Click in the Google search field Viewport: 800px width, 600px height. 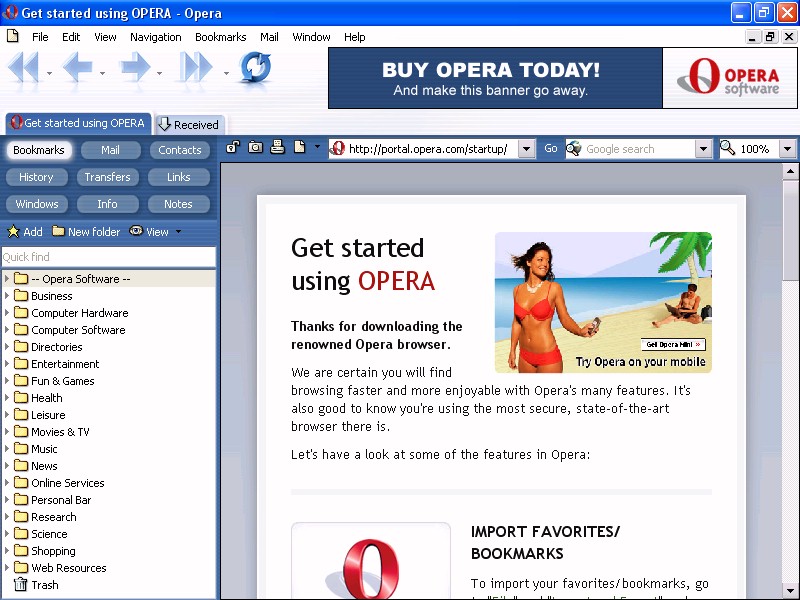(639, 149)
